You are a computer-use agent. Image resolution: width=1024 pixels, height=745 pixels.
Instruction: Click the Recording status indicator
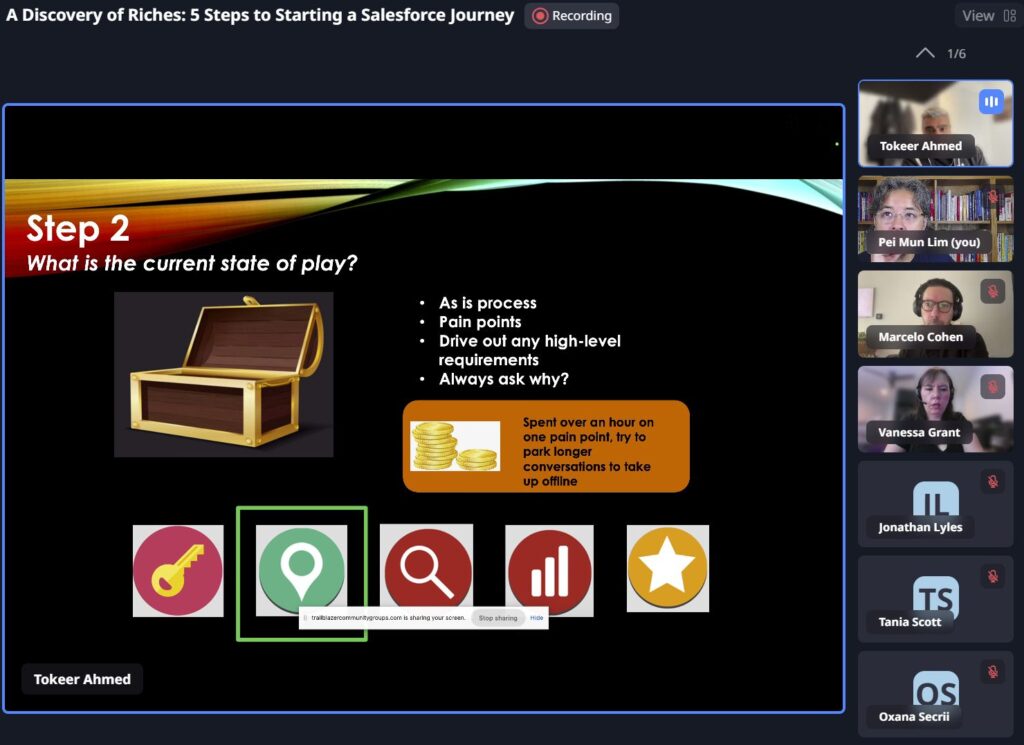[572, 16]
